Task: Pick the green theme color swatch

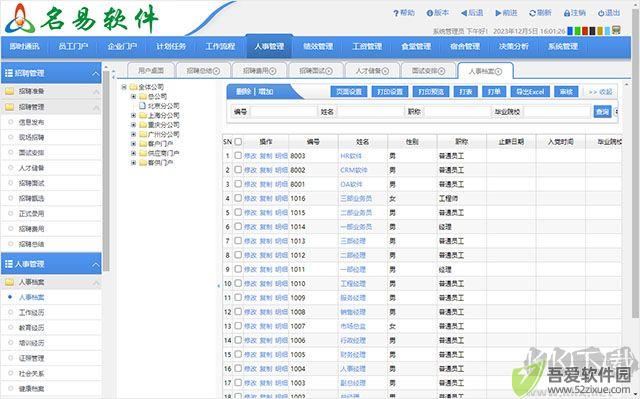Action: 578,31
